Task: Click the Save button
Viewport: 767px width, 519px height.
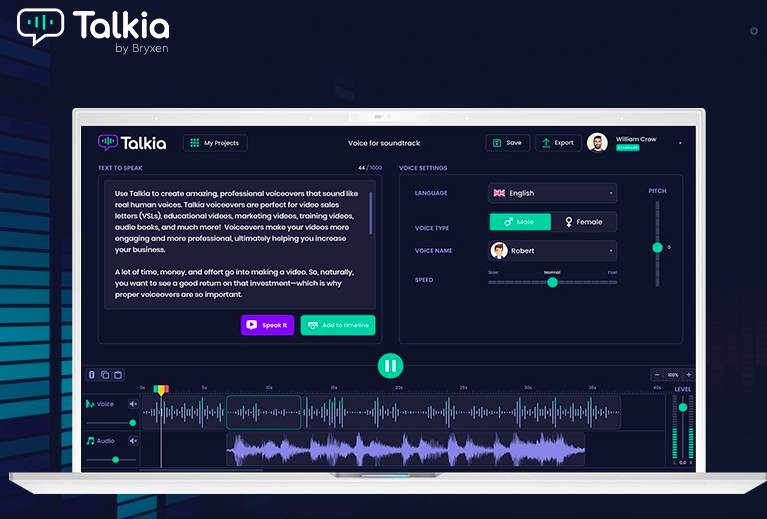Action: pyautogui.click(x=507, y=143)
